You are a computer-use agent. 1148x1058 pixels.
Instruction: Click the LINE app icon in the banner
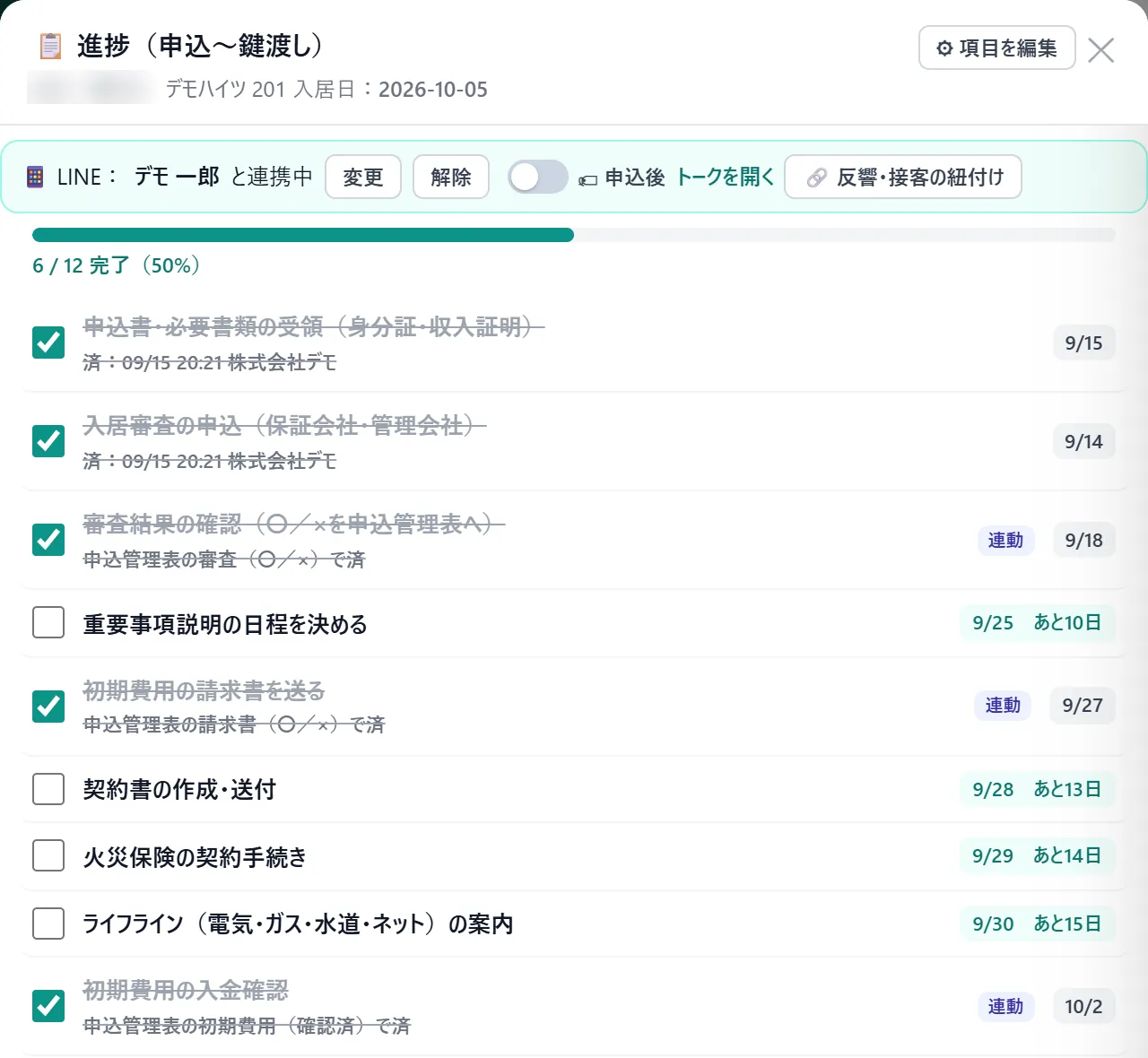pyautogui.click(x=35, y=177)
